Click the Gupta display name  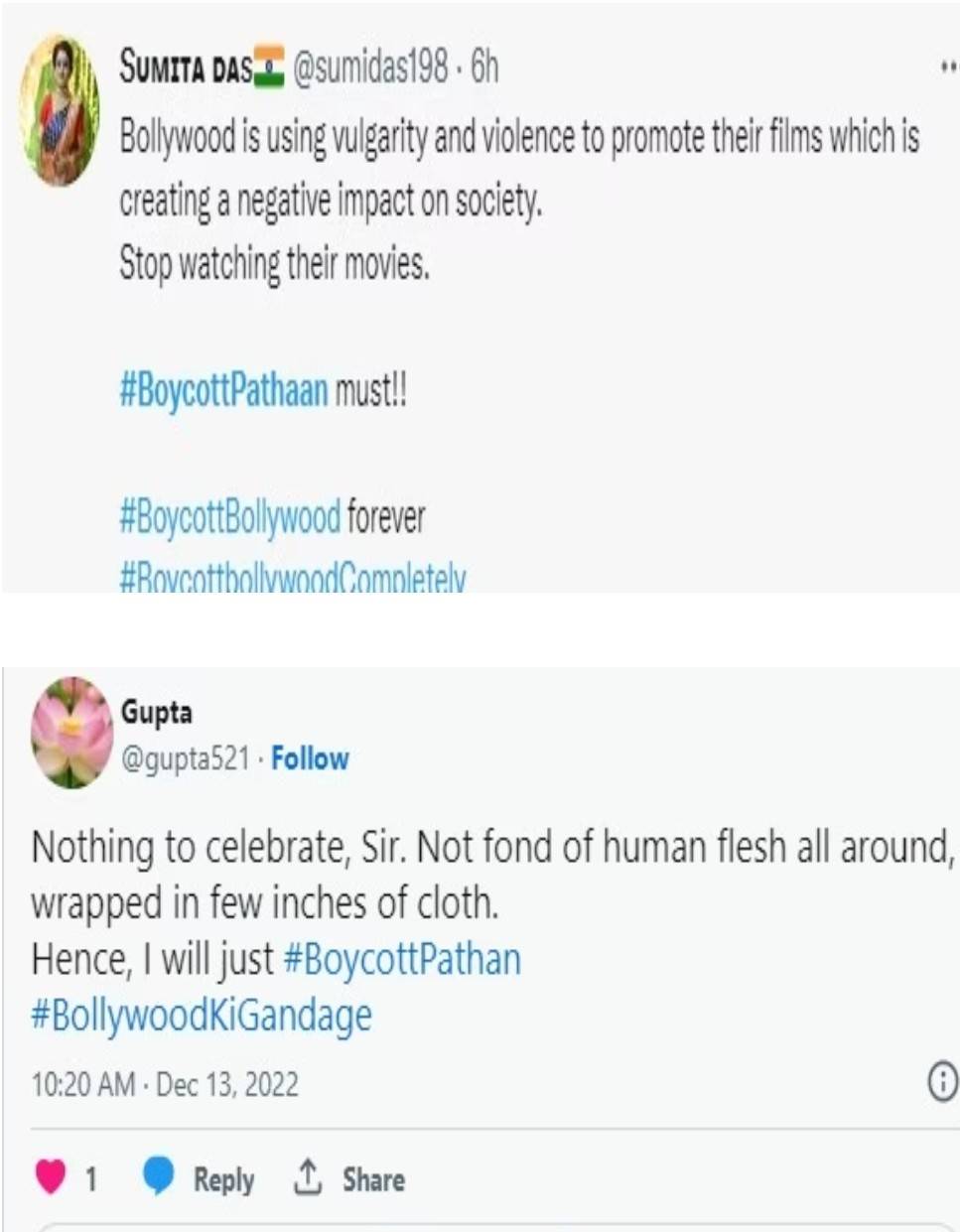[x=157, y=712]
